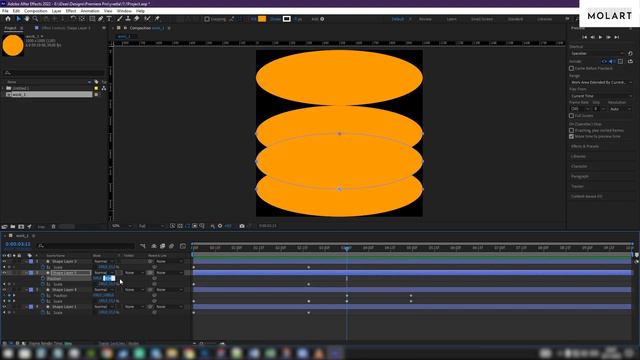
Task: Enable Cache Before Playback checkbox
Action: click(571, 68)
